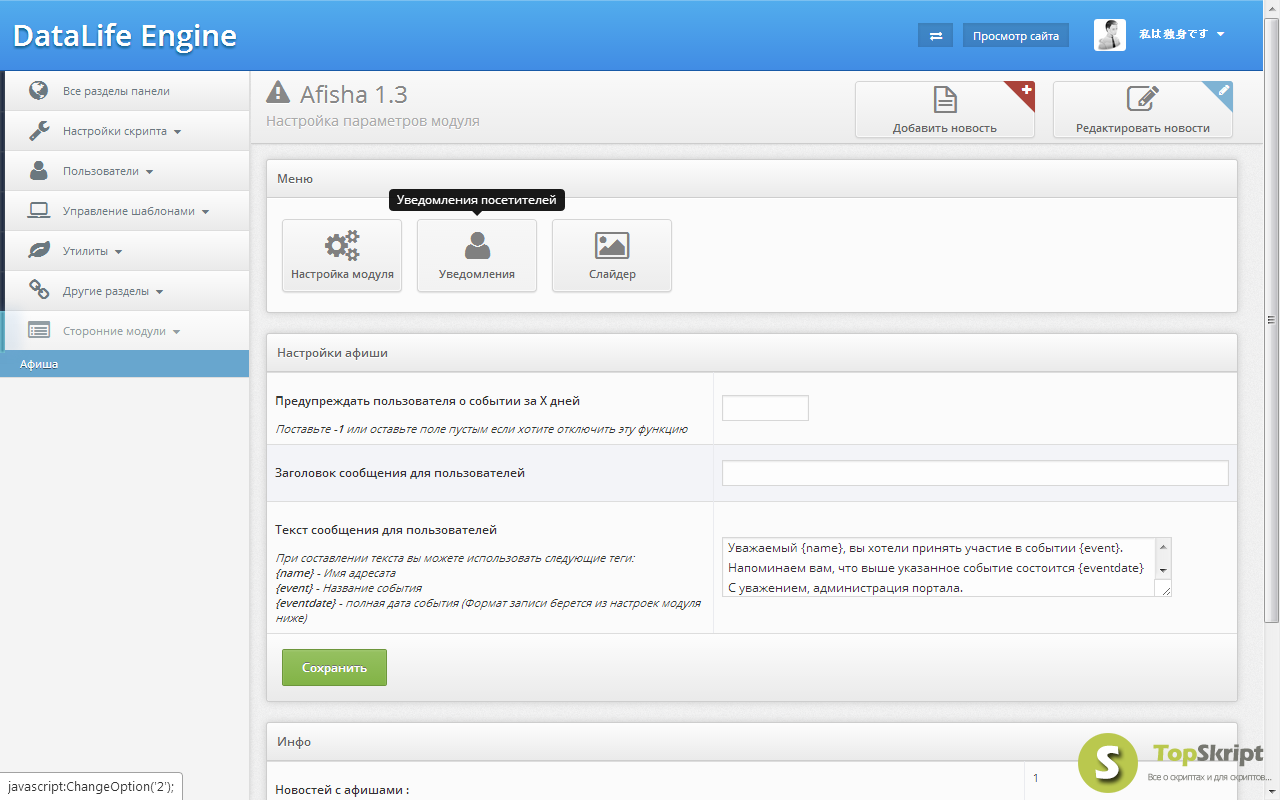This screenshot has width=1280, height=800.
Task: Click the gears icon for module settings
Action: tap(342, 246)
